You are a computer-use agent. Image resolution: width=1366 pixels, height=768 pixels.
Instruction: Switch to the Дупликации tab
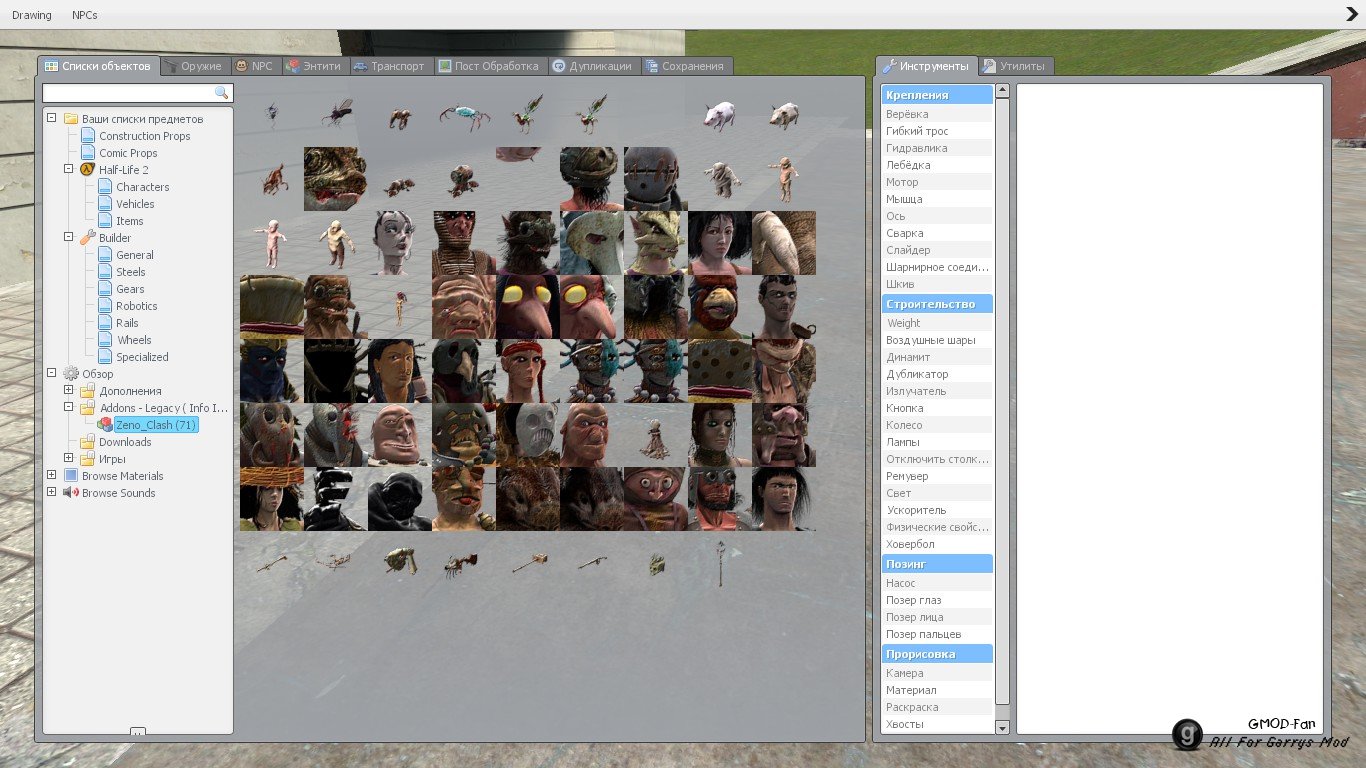592,66
